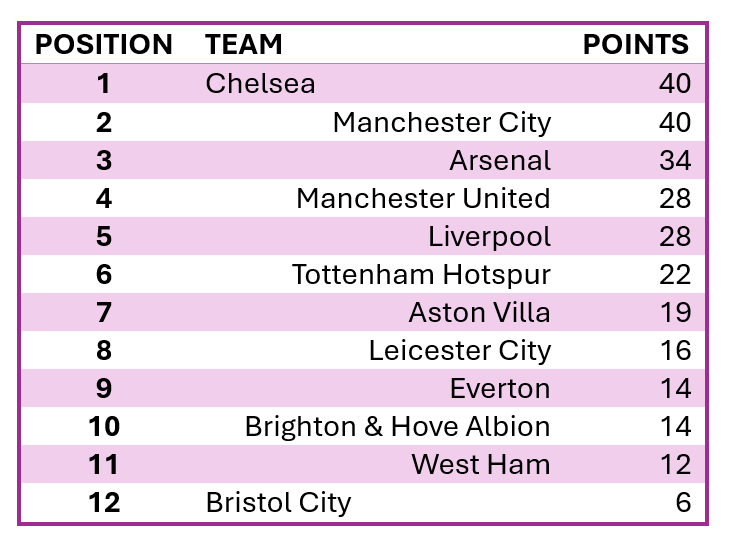Click the POSITION column header
Viewport: 729px width, 546px height.
click(104, 45)
